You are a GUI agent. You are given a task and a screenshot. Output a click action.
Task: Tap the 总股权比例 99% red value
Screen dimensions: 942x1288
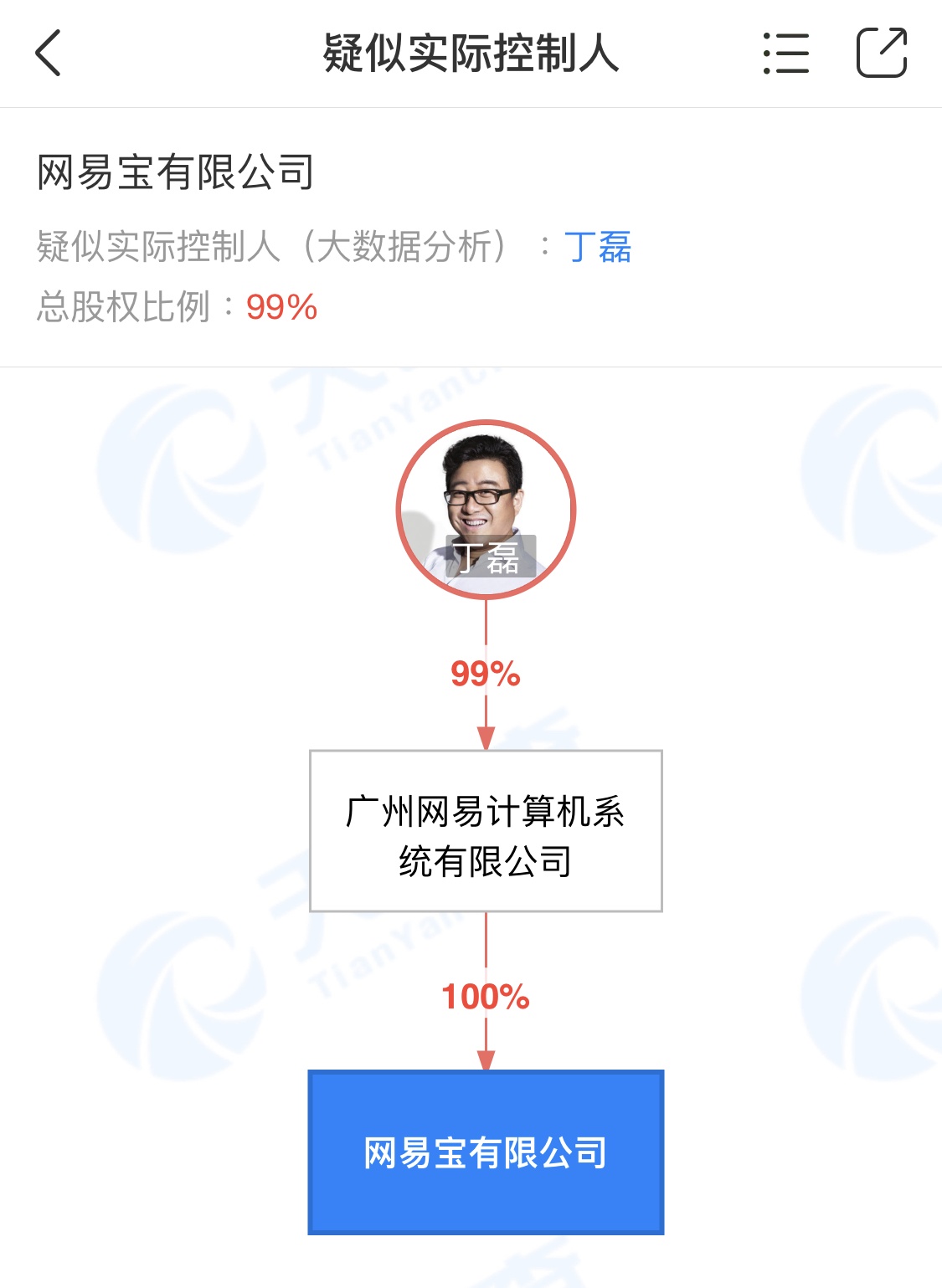click(281, 308)
